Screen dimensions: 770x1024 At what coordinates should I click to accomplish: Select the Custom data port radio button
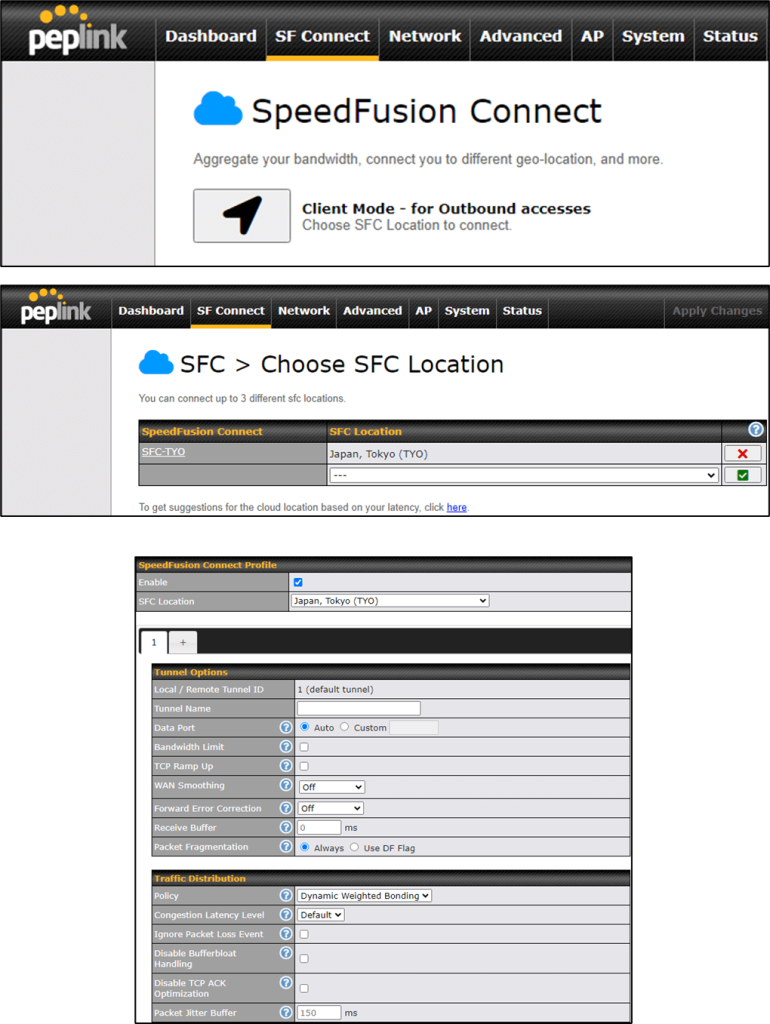(345, 728)
